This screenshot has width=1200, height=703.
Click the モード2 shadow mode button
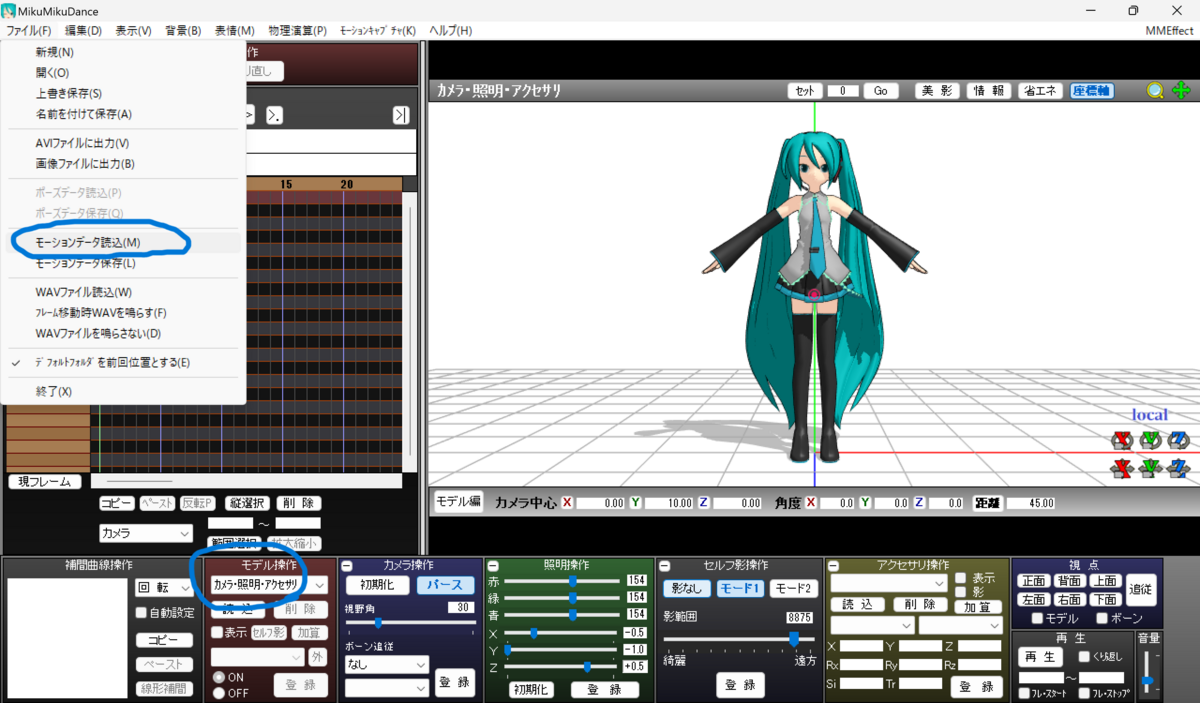click(x=792, y=589)
